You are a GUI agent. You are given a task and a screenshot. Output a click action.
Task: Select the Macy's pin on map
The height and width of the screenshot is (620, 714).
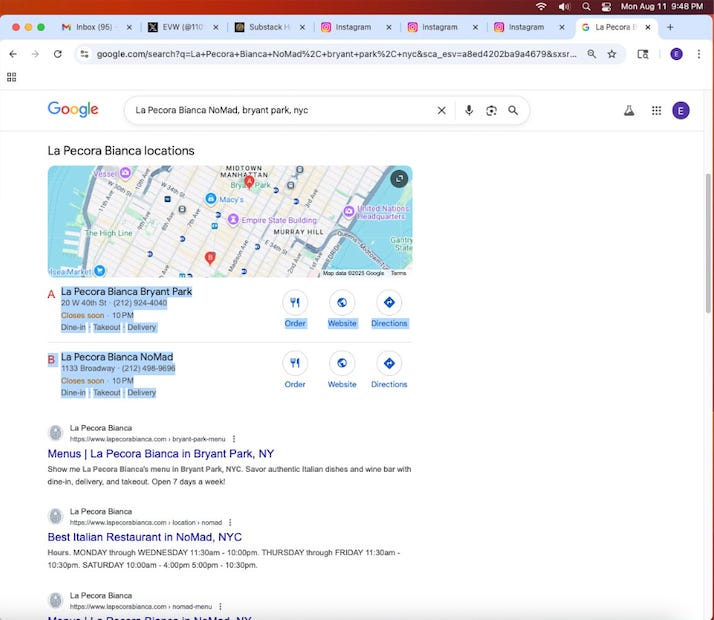click(x=210, y=199)
